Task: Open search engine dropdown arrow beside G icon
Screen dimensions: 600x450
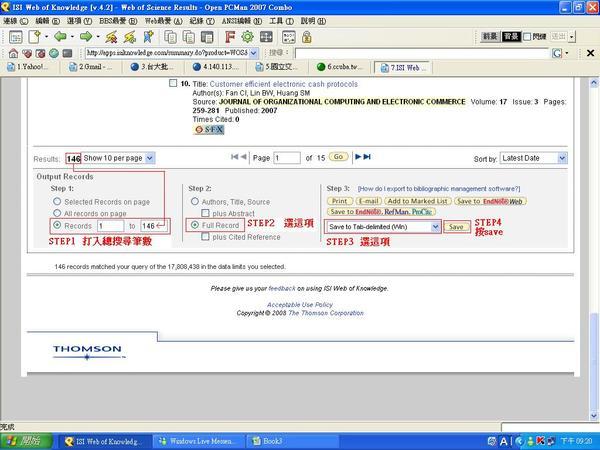Action: pyautogui.click(x=567, y=53)
